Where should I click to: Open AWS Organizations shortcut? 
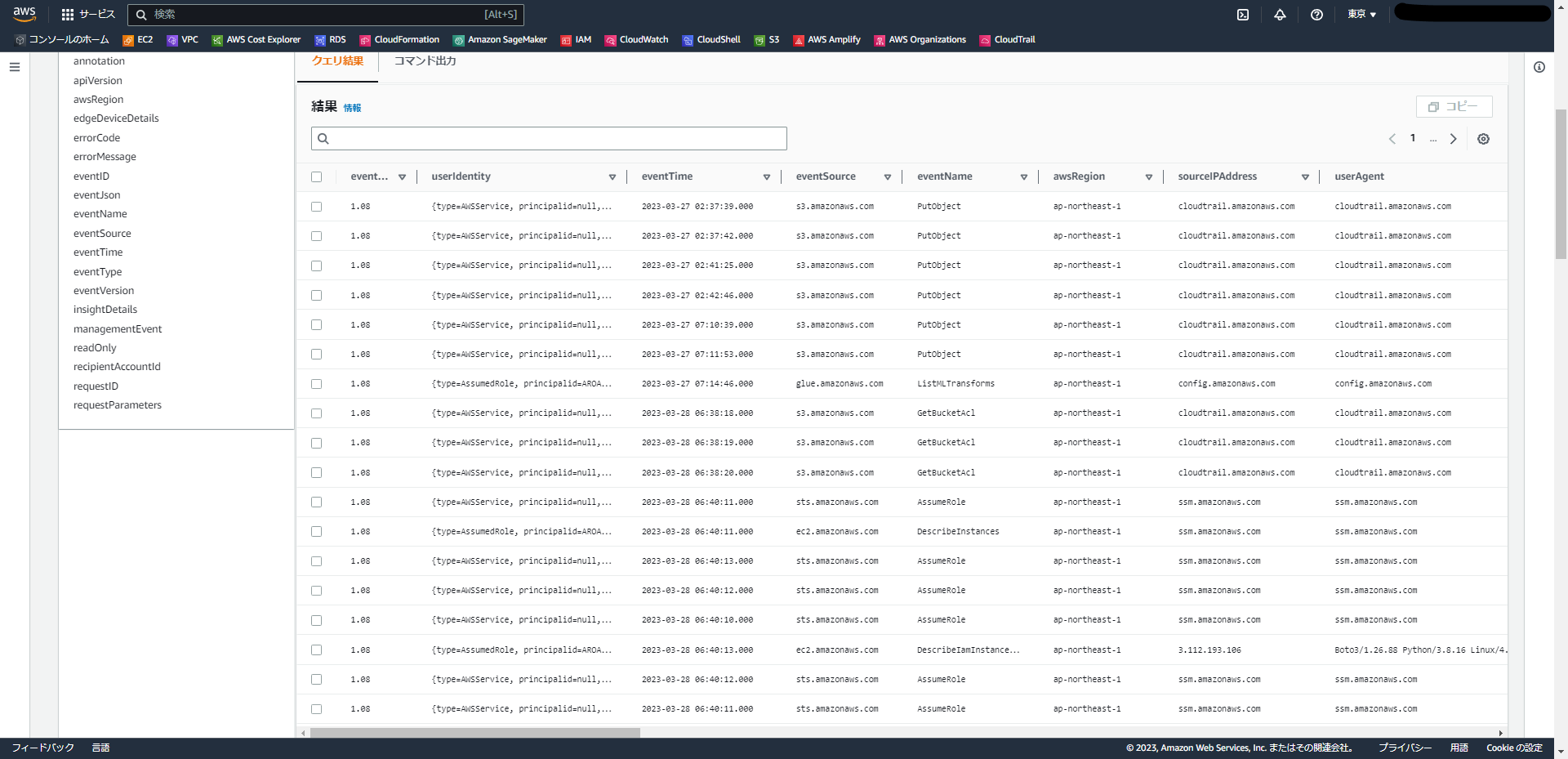coord(920,40)
